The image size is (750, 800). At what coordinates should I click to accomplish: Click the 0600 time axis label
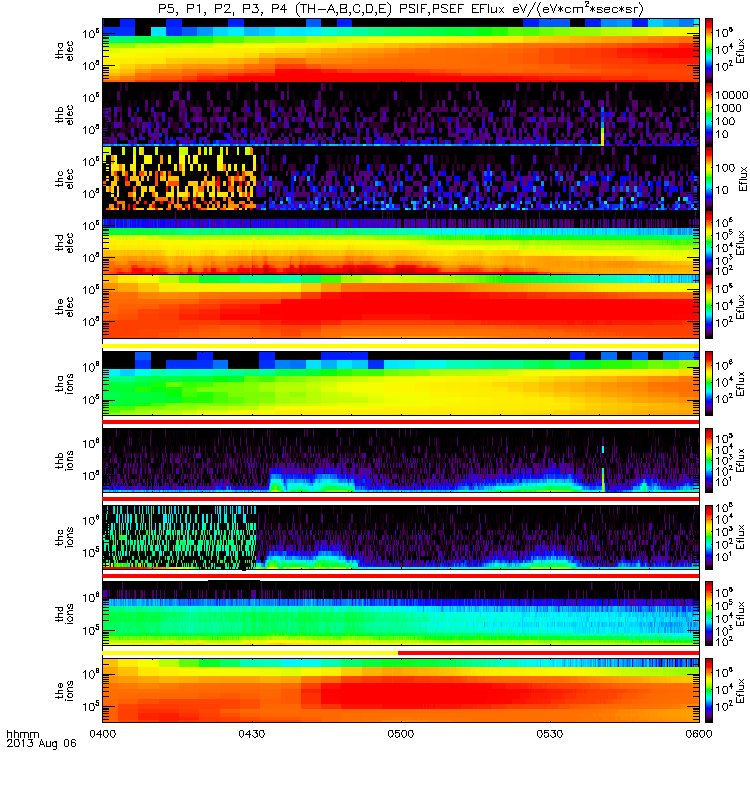point(698,734)
